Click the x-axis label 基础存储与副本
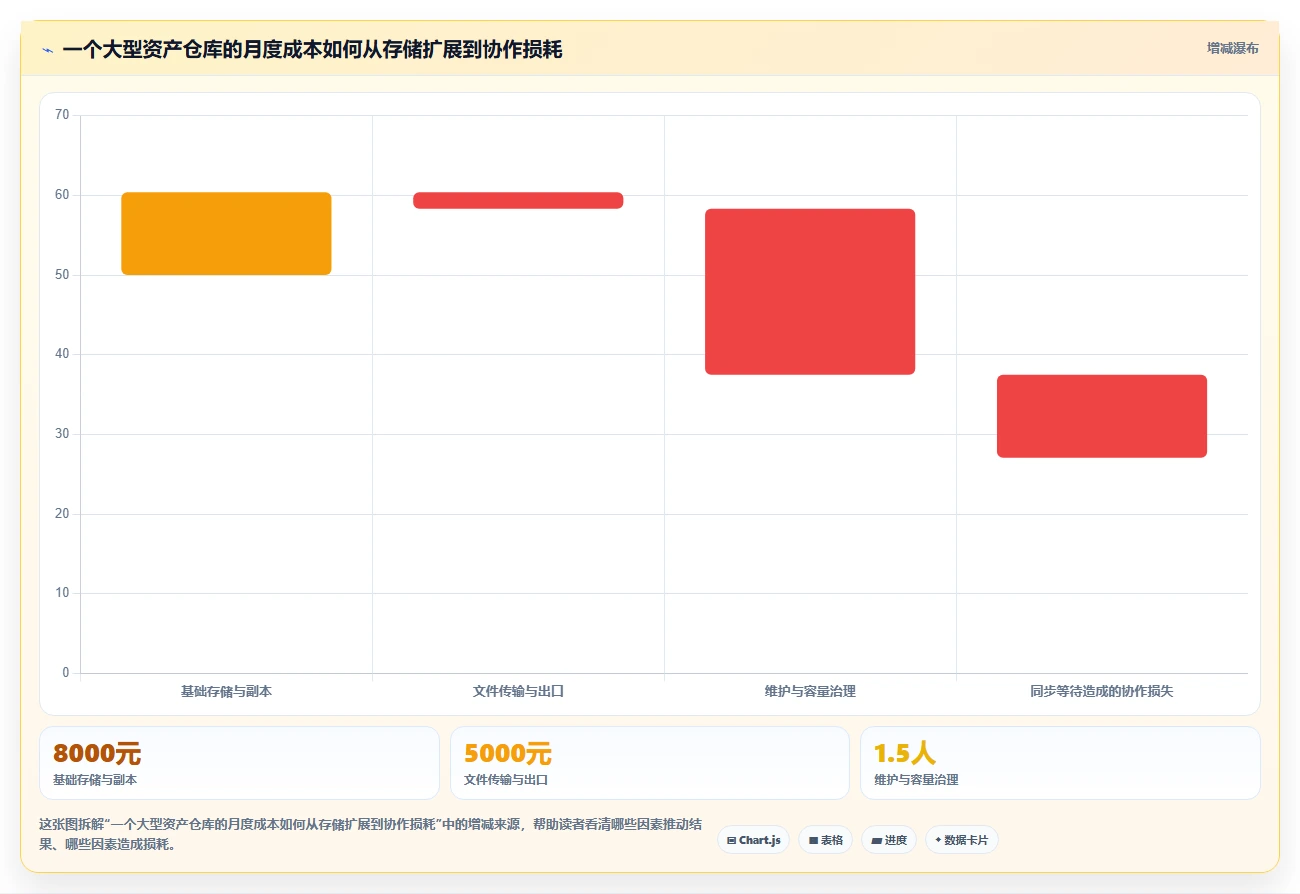Viewport: 1300px width, 894px height. [226, 691]
